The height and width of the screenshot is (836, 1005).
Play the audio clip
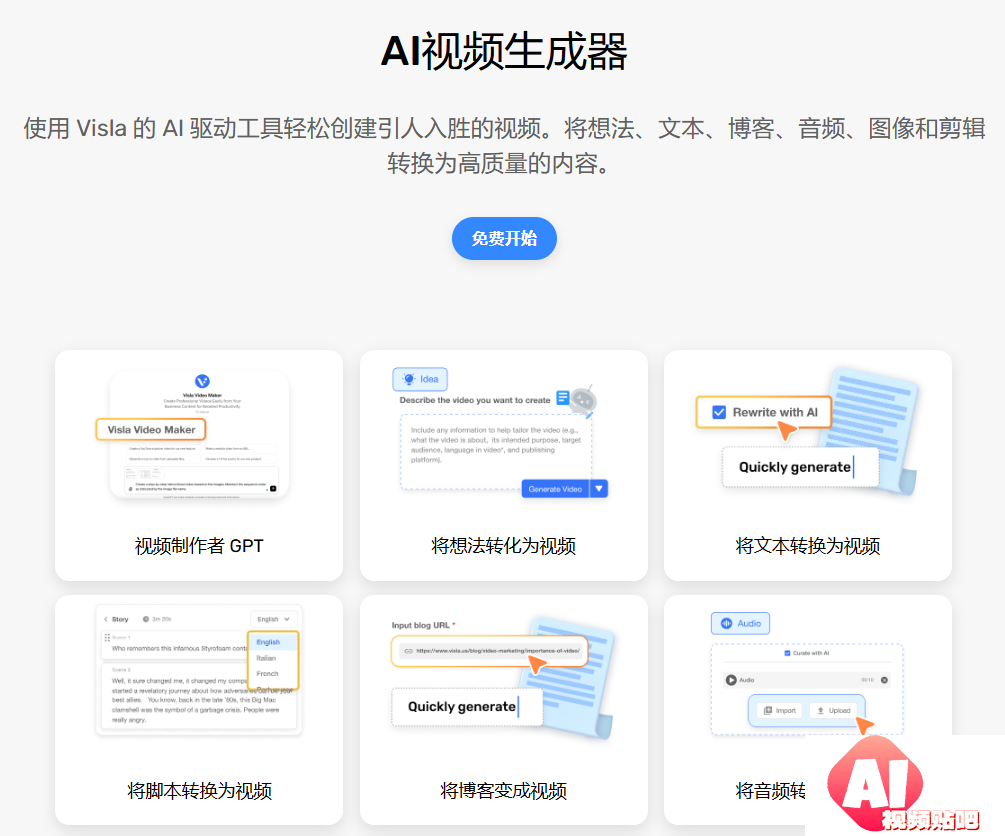click(731, 680)
